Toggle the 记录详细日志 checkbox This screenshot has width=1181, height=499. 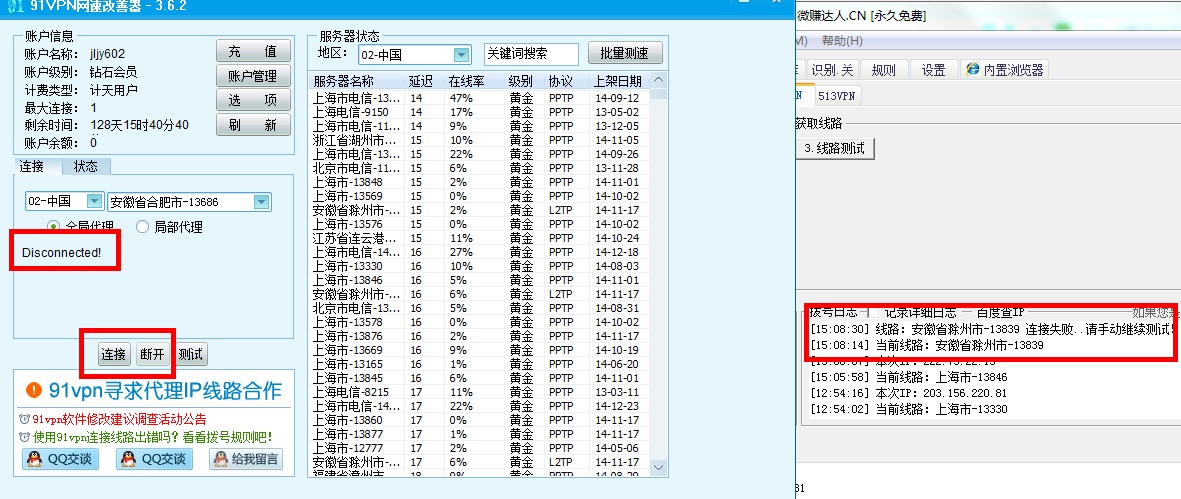point(874,311)
